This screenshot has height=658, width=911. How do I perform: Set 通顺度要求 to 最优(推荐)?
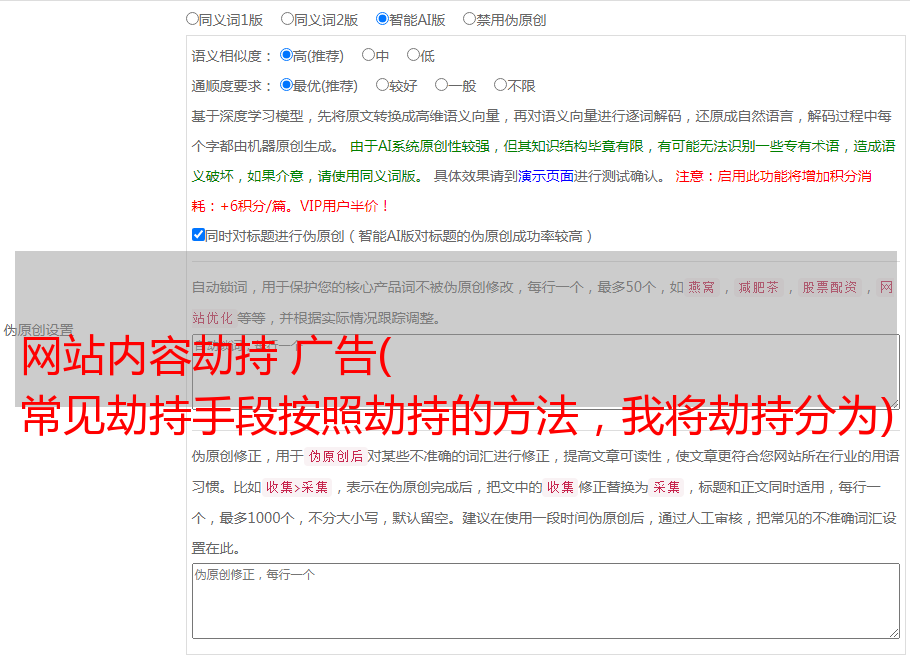[x=286, y=85]
